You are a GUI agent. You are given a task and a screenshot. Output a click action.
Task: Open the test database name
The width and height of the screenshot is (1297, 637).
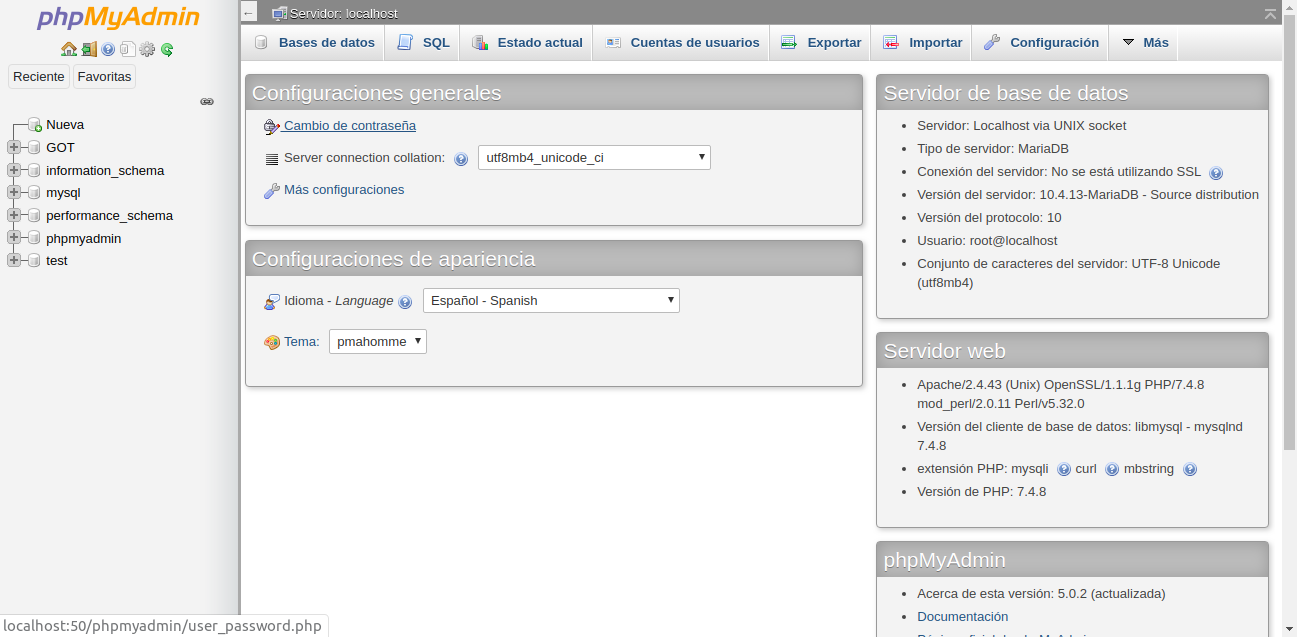coord(57,260)
